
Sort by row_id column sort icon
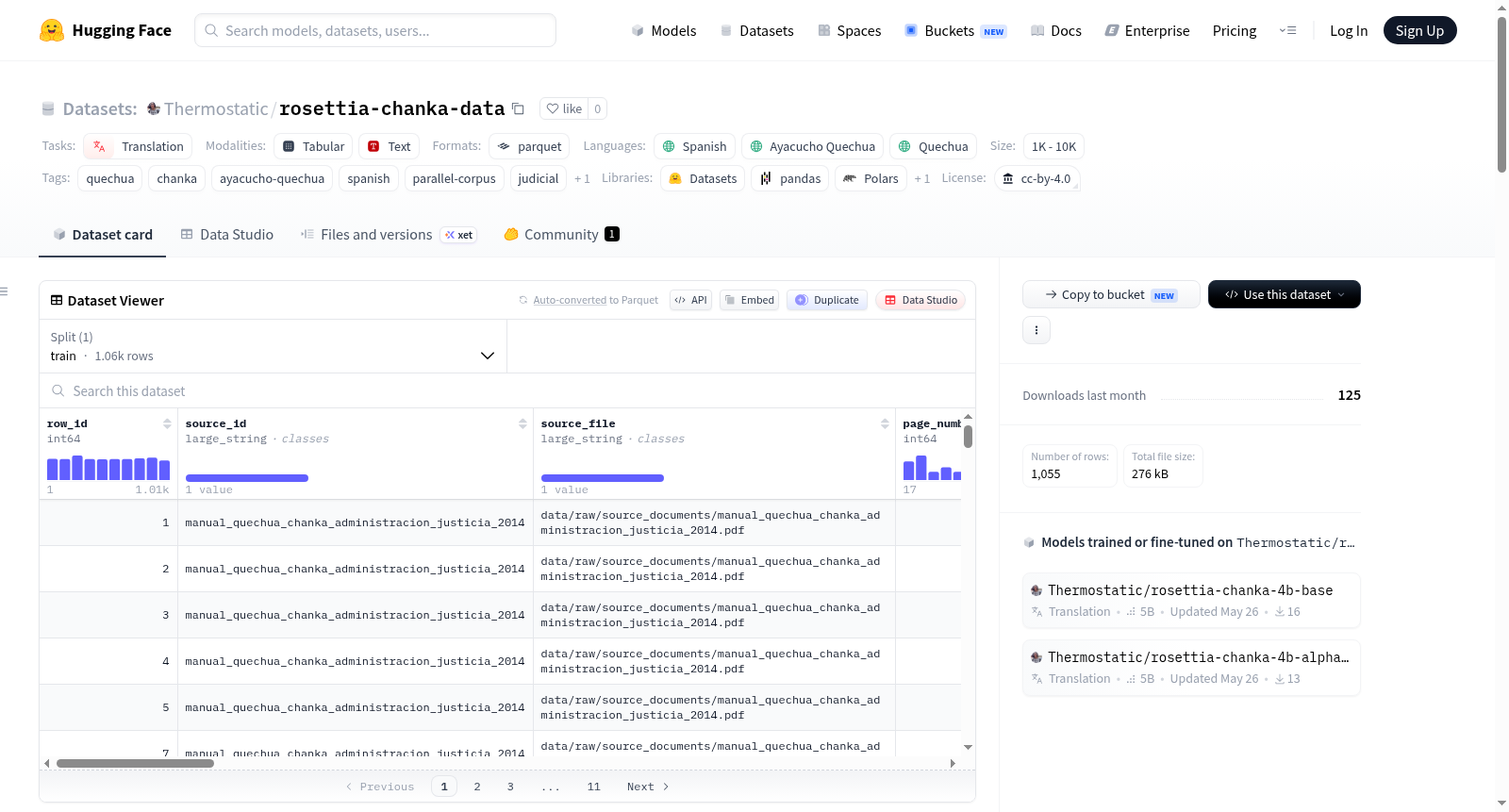coord(167,423)
